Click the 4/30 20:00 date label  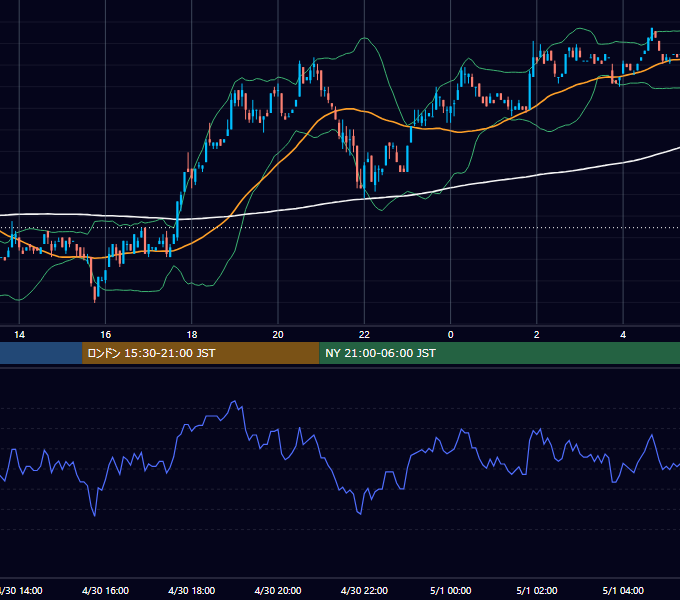278,590
